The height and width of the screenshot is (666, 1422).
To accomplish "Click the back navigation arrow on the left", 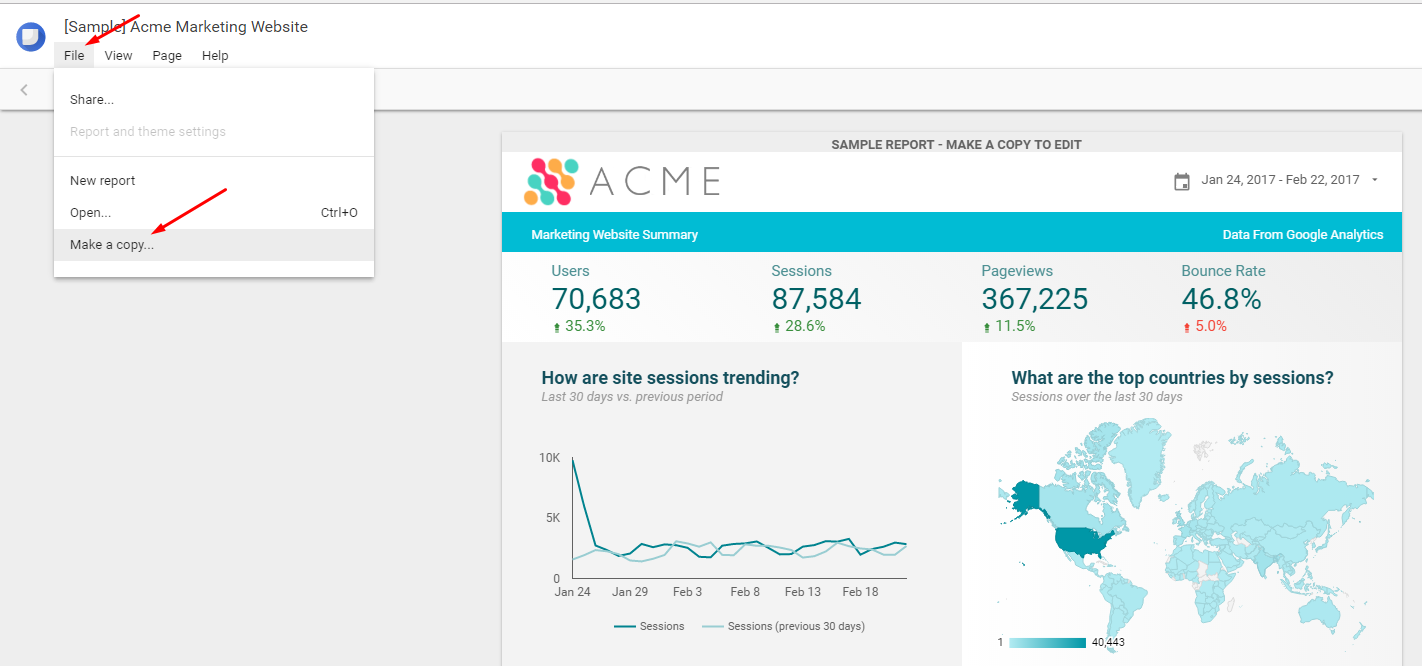I will 23,89.
